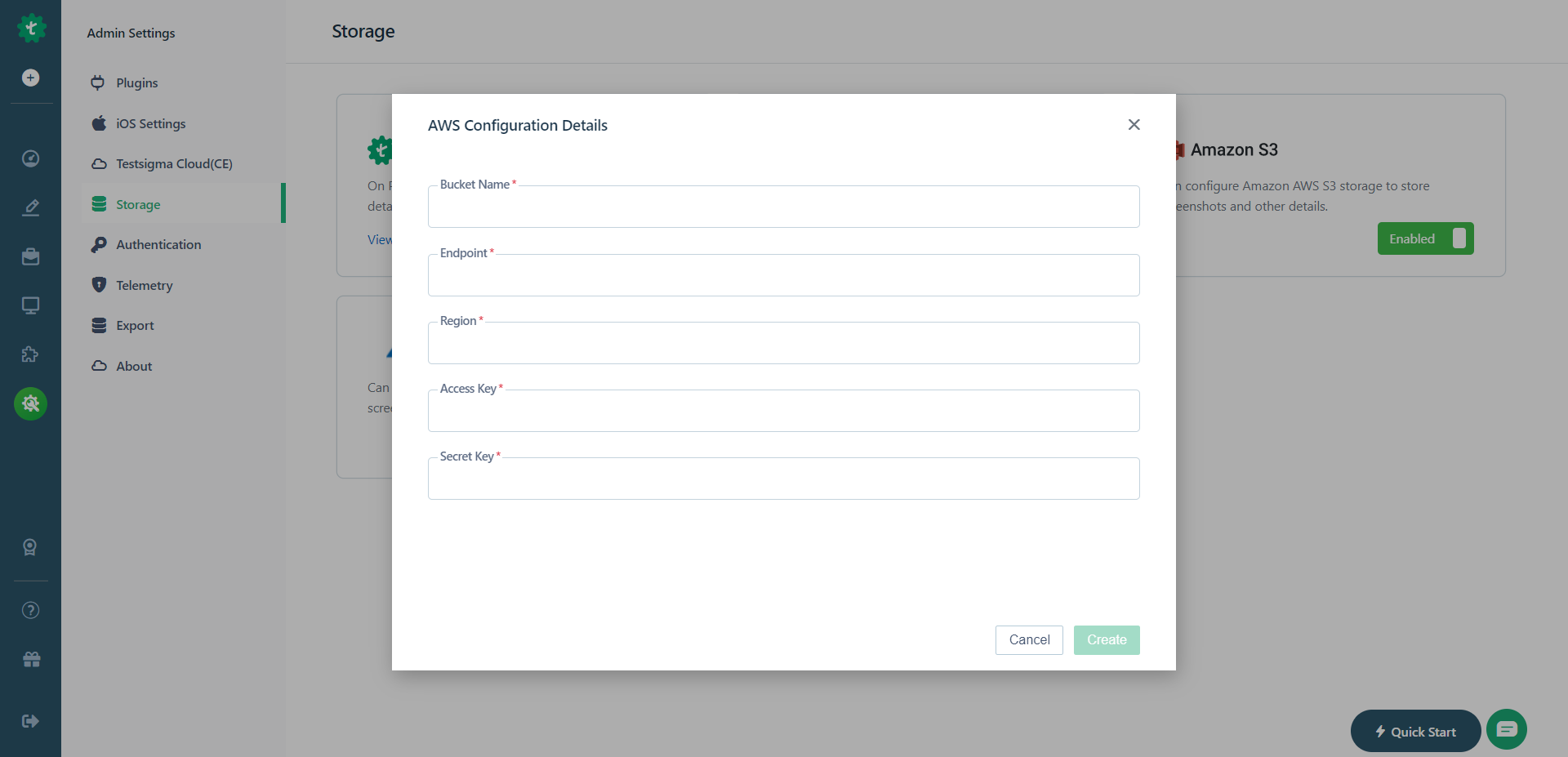Click the gift box icon
1568x757 pixels.
coord(31,659)
